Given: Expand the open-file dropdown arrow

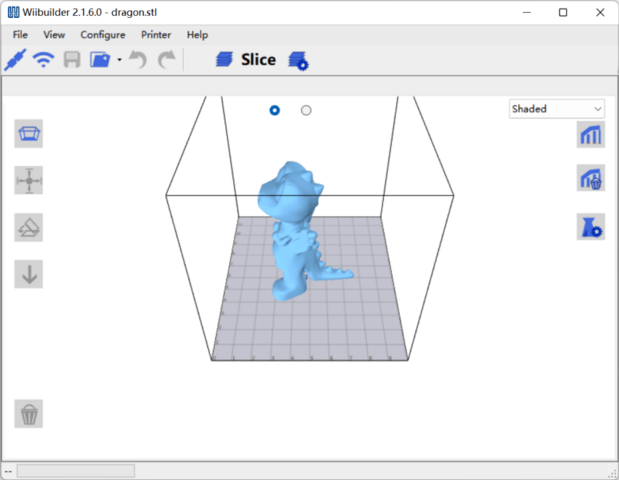Looking at the screenshot, I should (x=119, y=60).
